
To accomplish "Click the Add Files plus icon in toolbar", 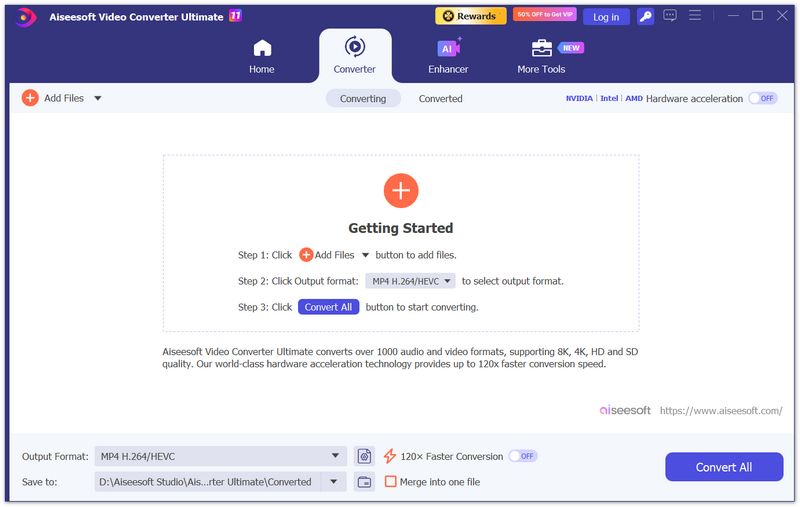I will pos(30,97).
